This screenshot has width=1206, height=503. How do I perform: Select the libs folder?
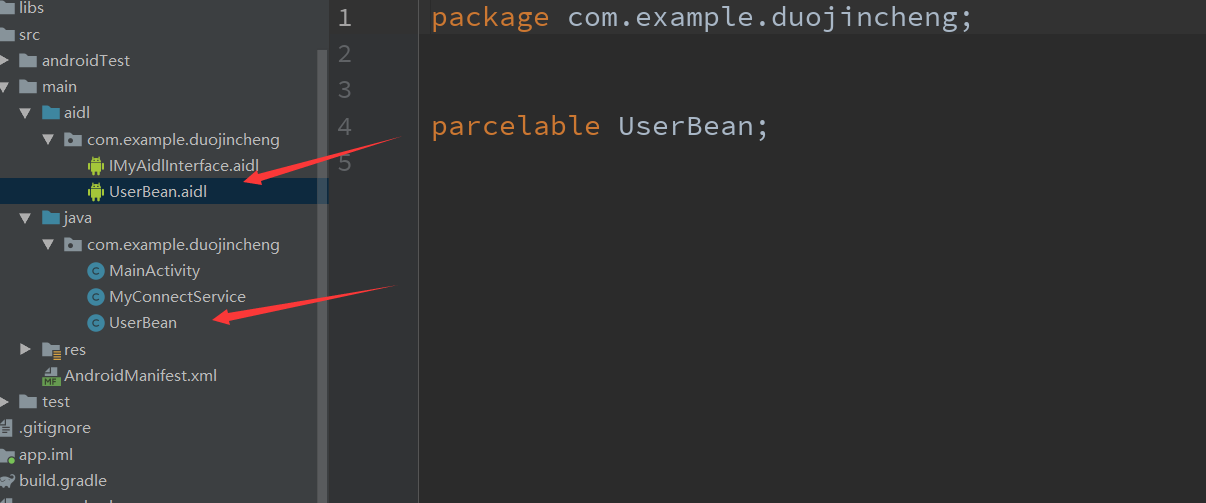[31, 8]
